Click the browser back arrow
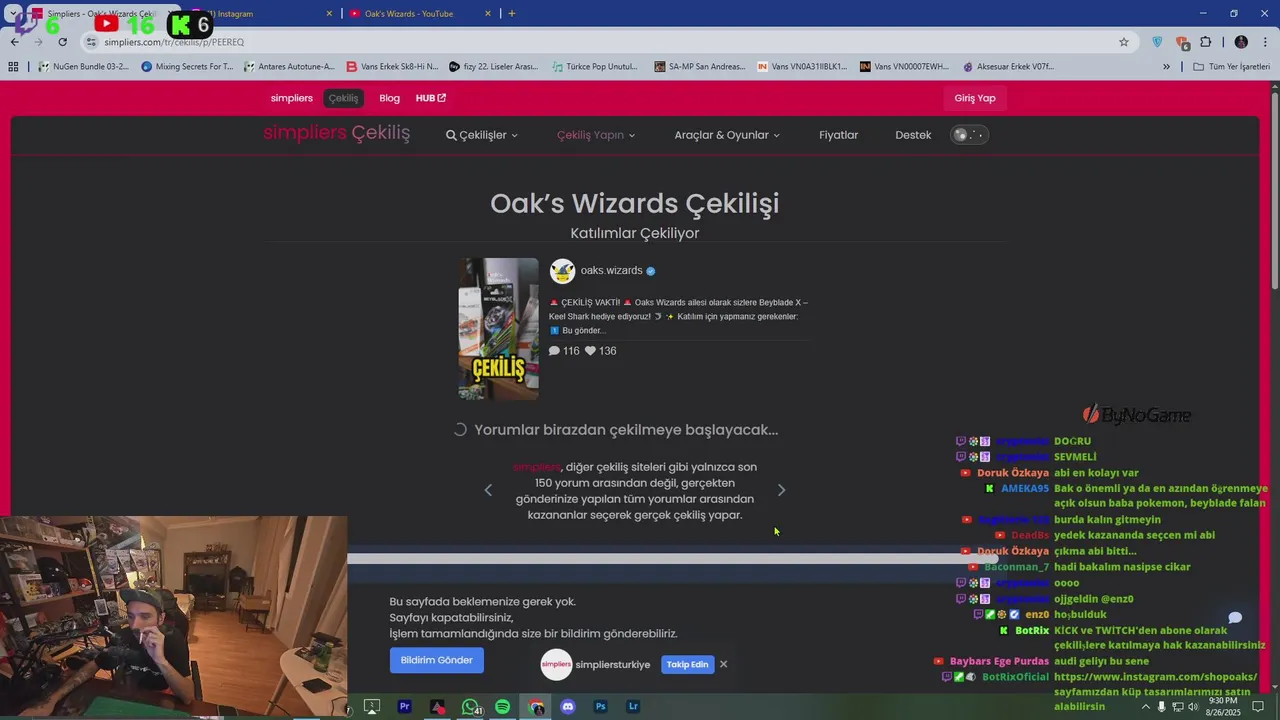Viewport: 1280px width, 720px height. (14, 42)
